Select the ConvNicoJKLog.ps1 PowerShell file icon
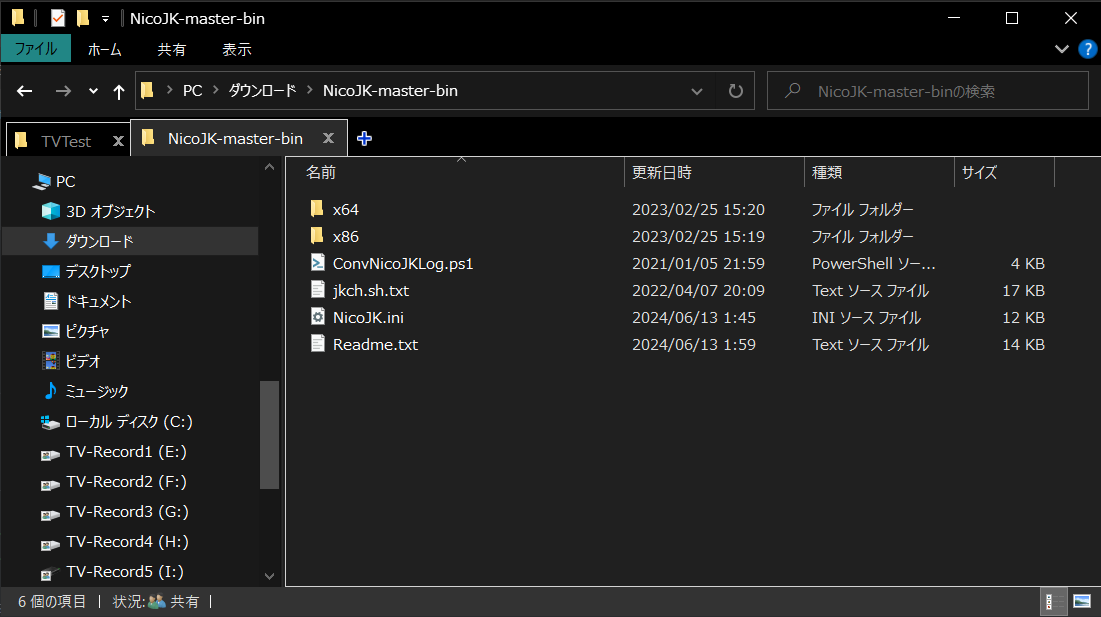Viewport: 1101px width, 617px height. pyautogui.click(x=317, y=263)
